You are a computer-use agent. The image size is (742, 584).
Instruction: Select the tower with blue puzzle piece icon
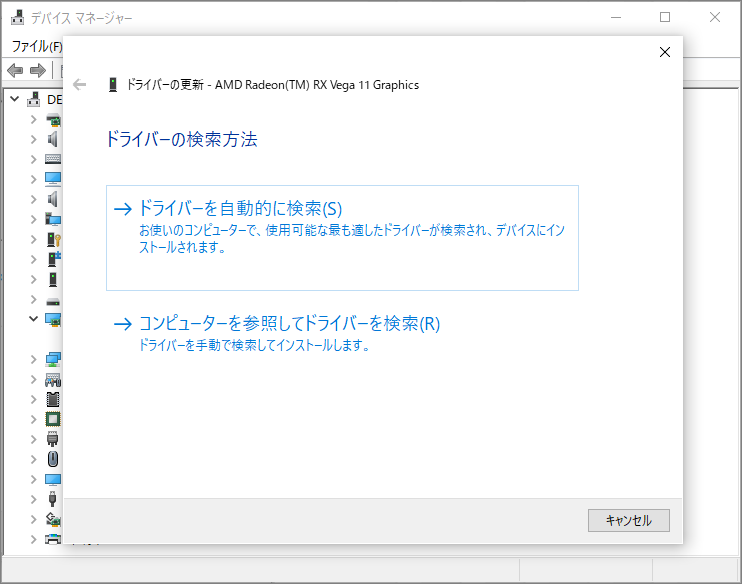(54, 259)
